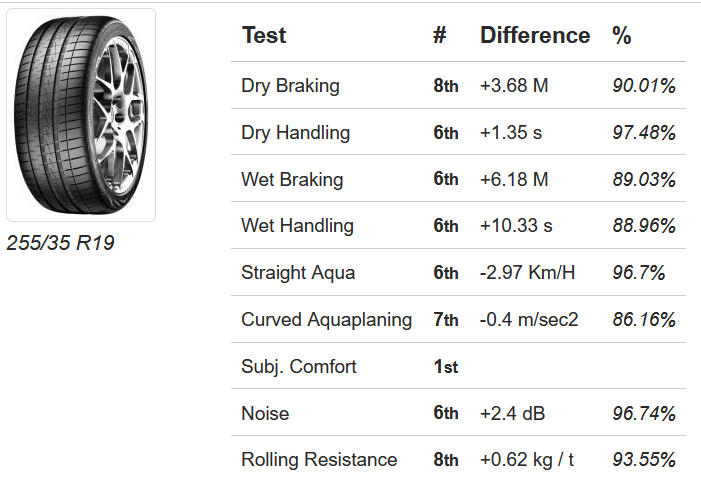
Task: Click the tyre product thumbnail image
Action: [81, 114]
